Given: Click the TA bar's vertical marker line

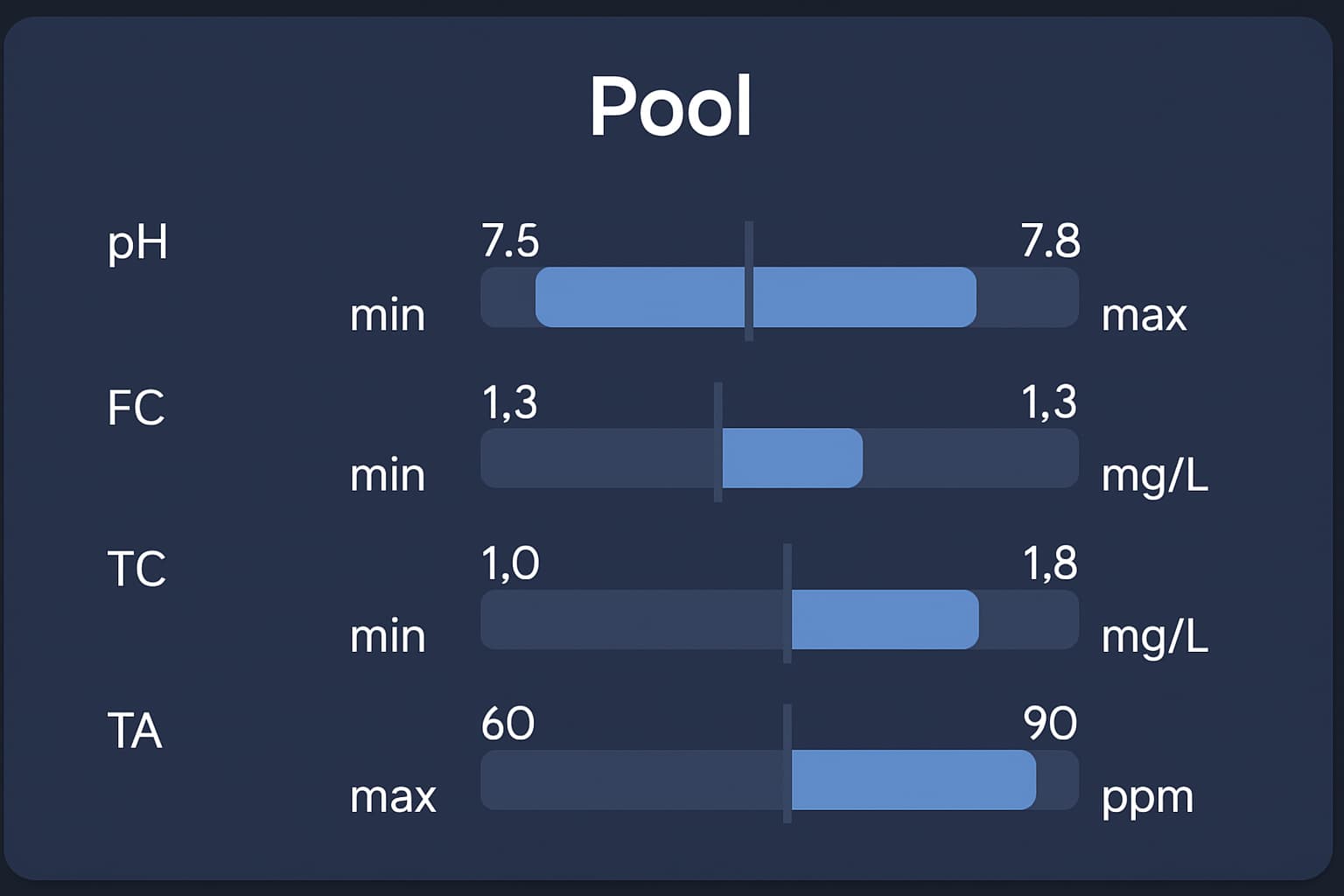Looking at the screenshot, I should tap(787, 763).
